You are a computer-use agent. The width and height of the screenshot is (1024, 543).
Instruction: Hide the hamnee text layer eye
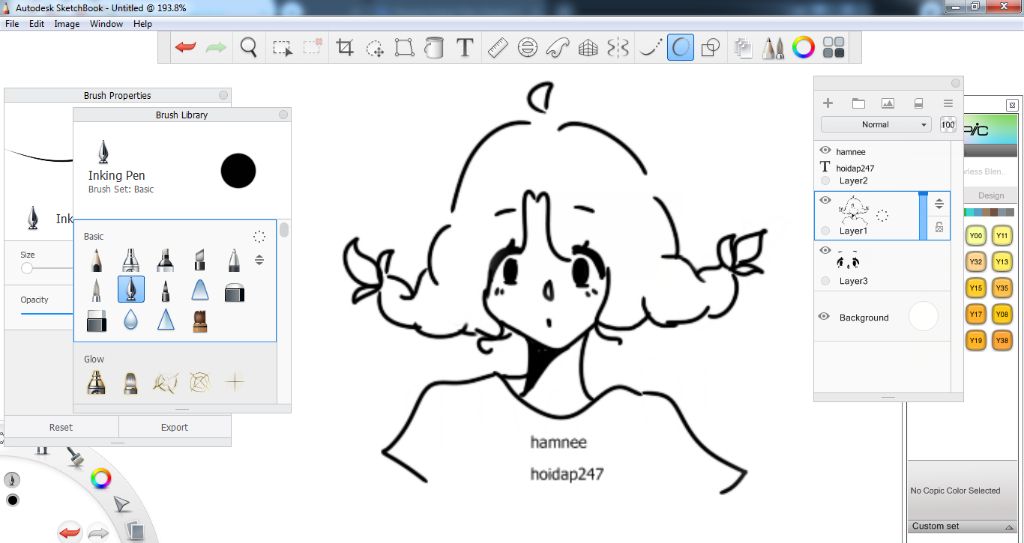[825, 150]
